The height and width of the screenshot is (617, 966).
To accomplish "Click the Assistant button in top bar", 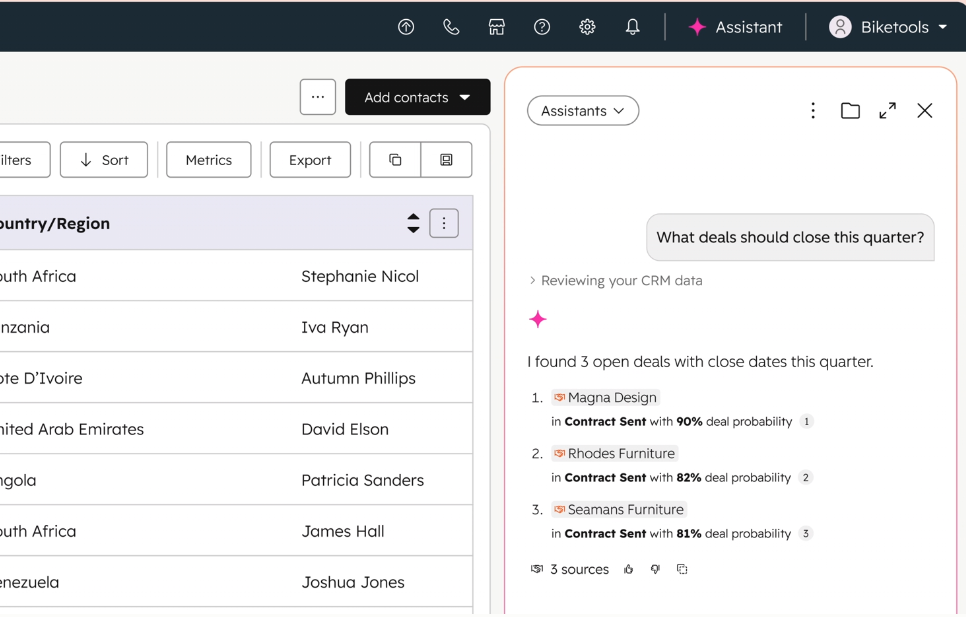I will pyautogui.click(x=736, y=27).
